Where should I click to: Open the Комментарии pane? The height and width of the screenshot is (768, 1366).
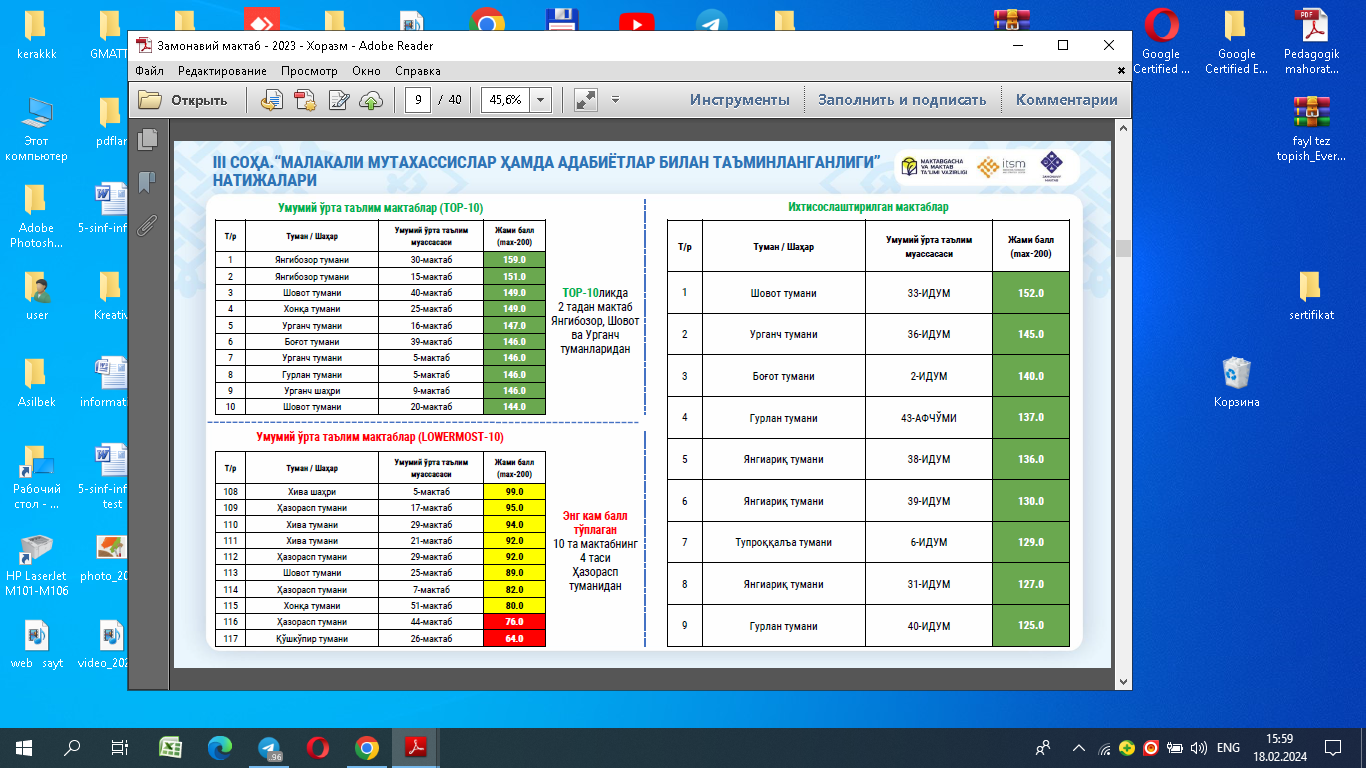click(1066, 100)
